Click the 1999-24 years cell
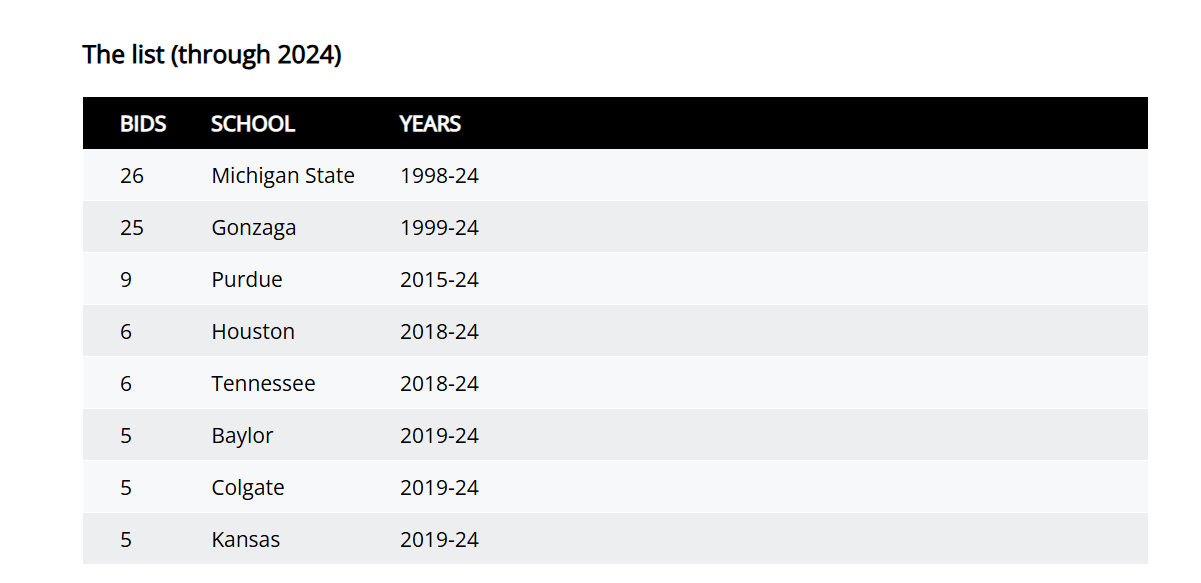Screen dimensions: 1201x583 click(x=439, y=228)
